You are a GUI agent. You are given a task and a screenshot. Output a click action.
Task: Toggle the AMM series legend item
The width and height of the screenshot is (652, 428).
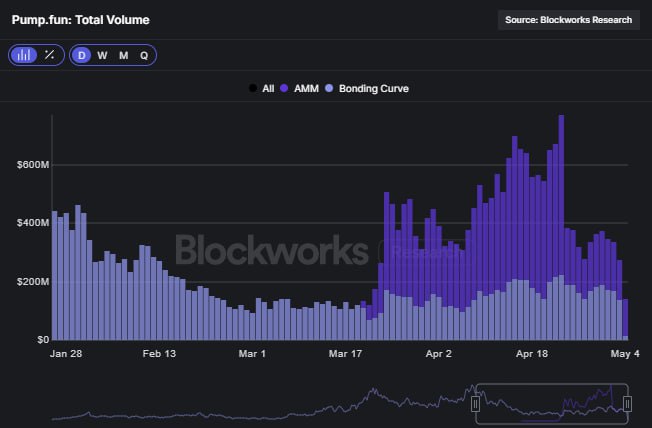point(299,88)
